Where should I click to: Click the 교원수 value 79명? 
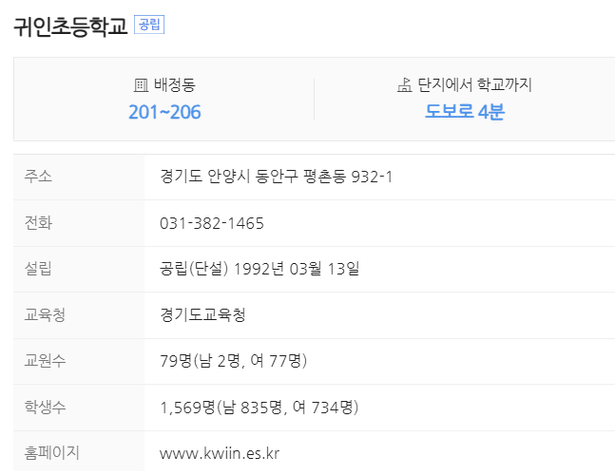[175, 361]
